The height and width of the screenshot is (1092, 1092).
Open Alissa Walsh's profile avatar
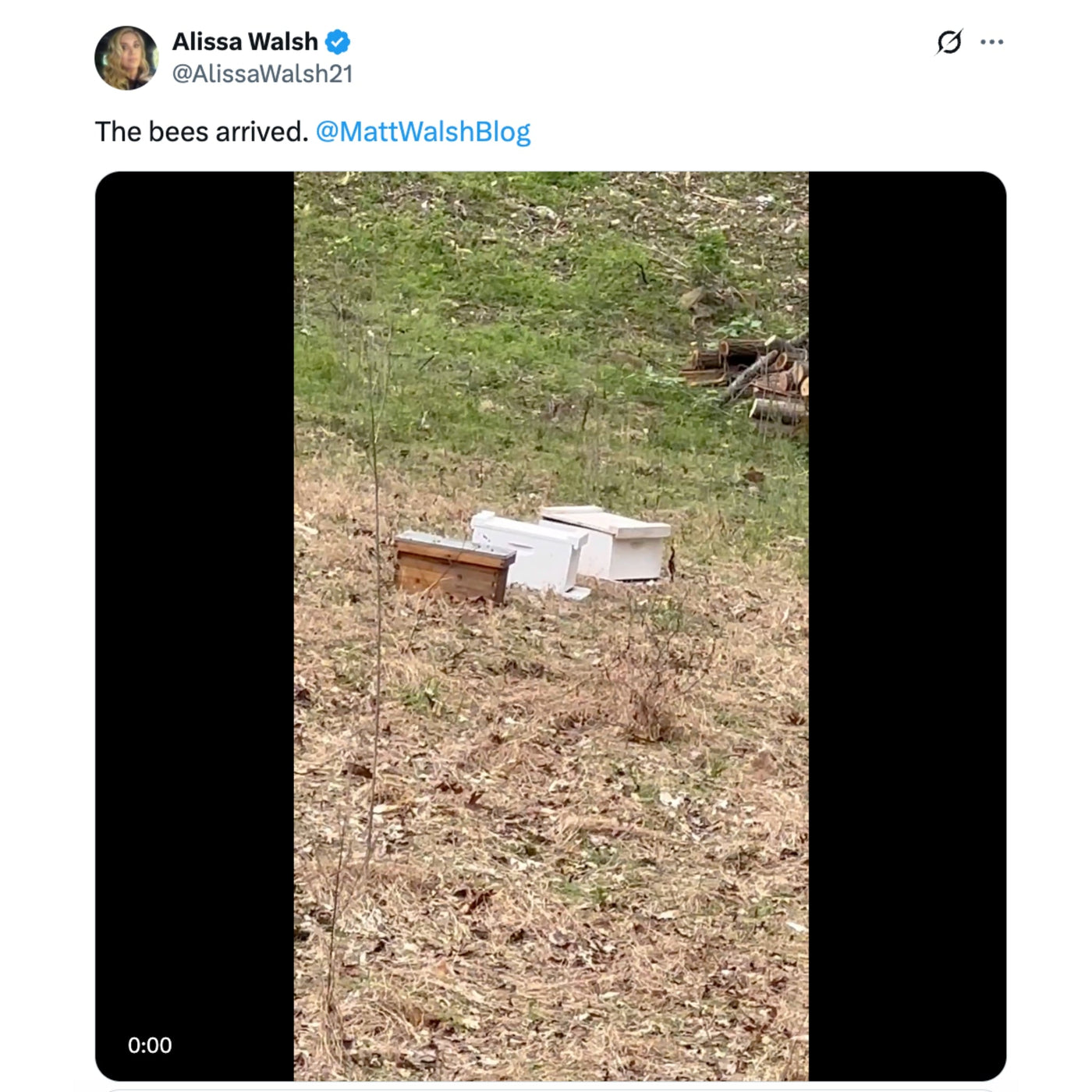point(126,58)
